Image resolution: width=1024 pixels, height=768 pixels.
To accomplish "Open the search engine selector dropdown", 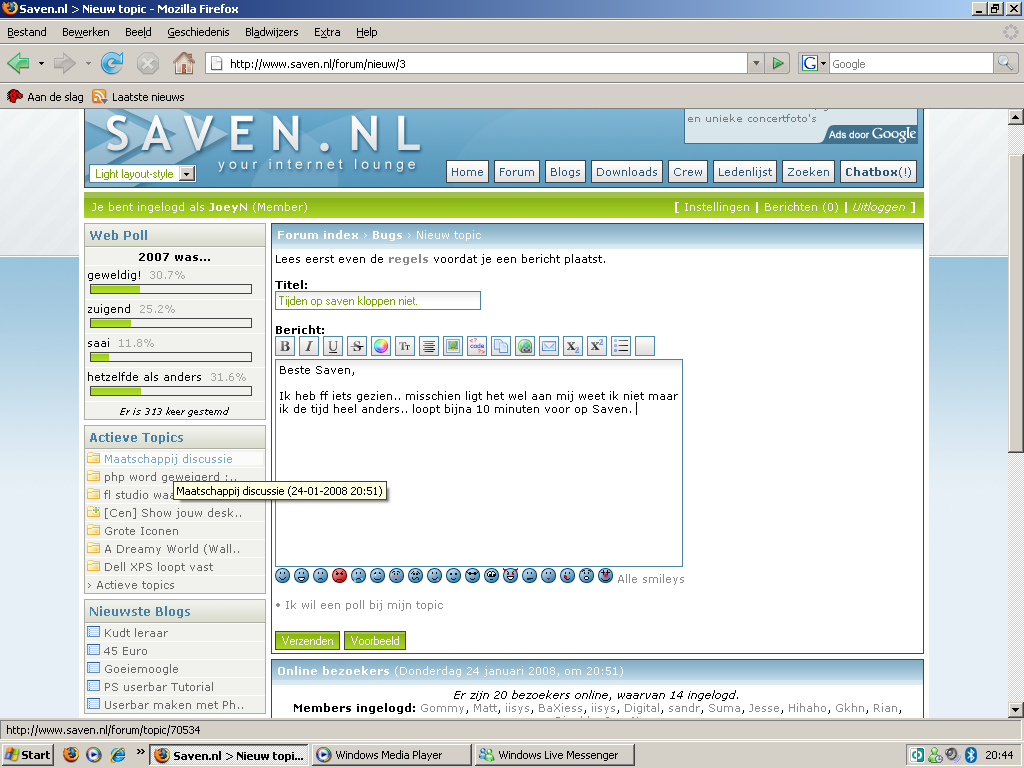I will [x=814, y=63].
